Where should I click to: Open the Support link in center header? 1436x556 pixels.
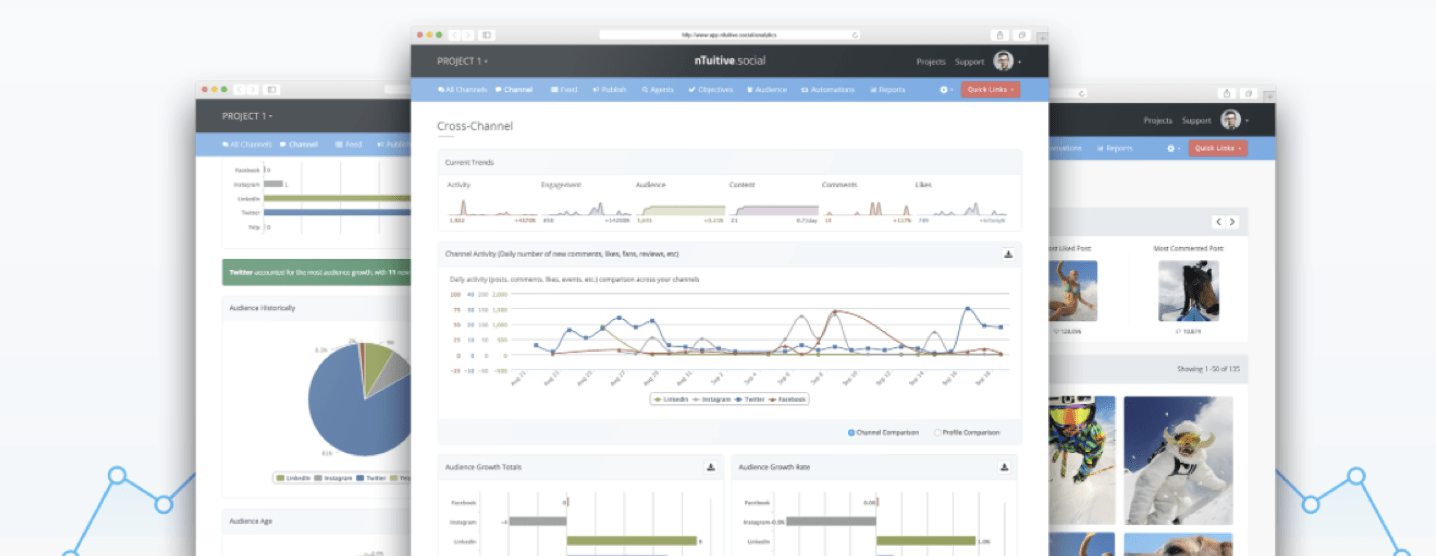tap(969, 62)
